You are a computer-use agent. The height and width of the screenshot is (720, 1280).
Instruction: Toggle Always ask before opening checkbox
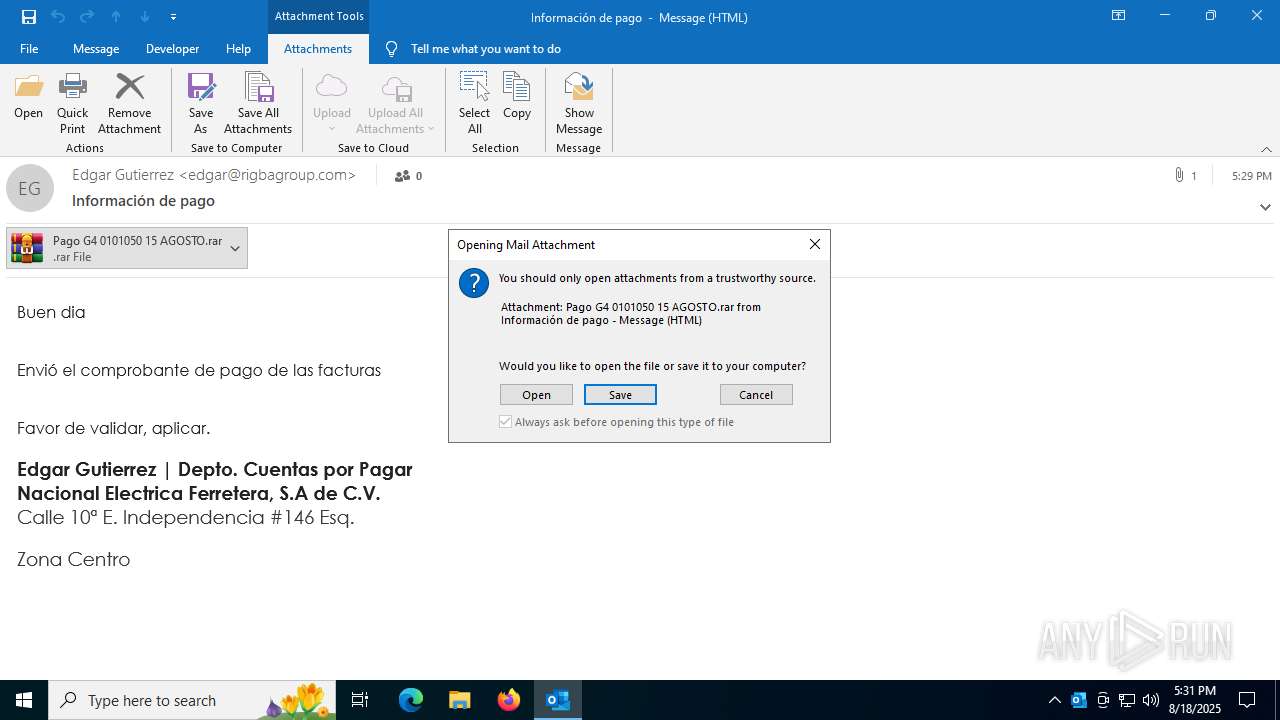click(505, 422)
